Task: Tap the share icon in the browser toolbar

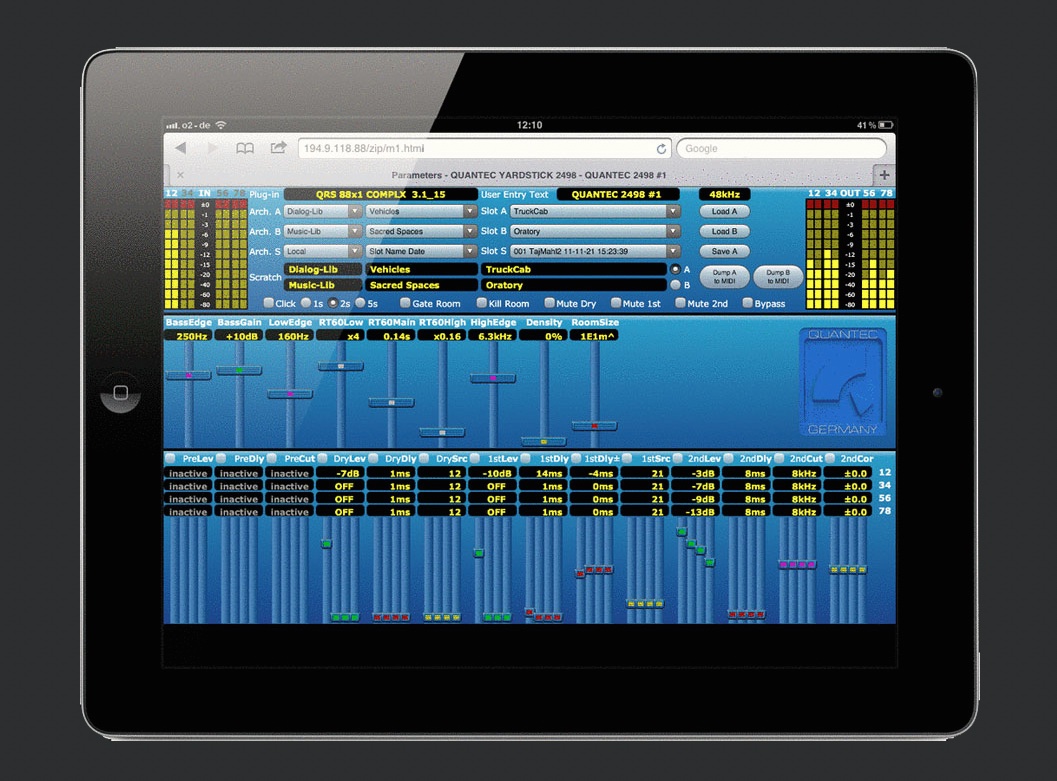Action: (278, 148)
